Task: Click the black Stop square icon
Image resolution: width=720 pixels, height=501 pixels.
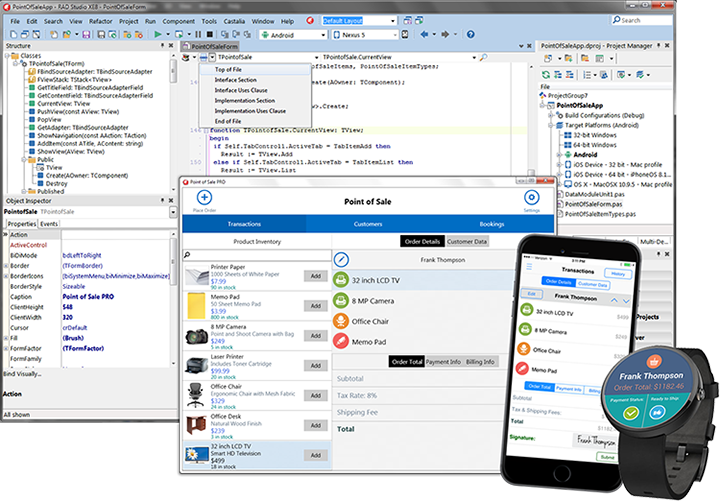Action: point(210,34)
